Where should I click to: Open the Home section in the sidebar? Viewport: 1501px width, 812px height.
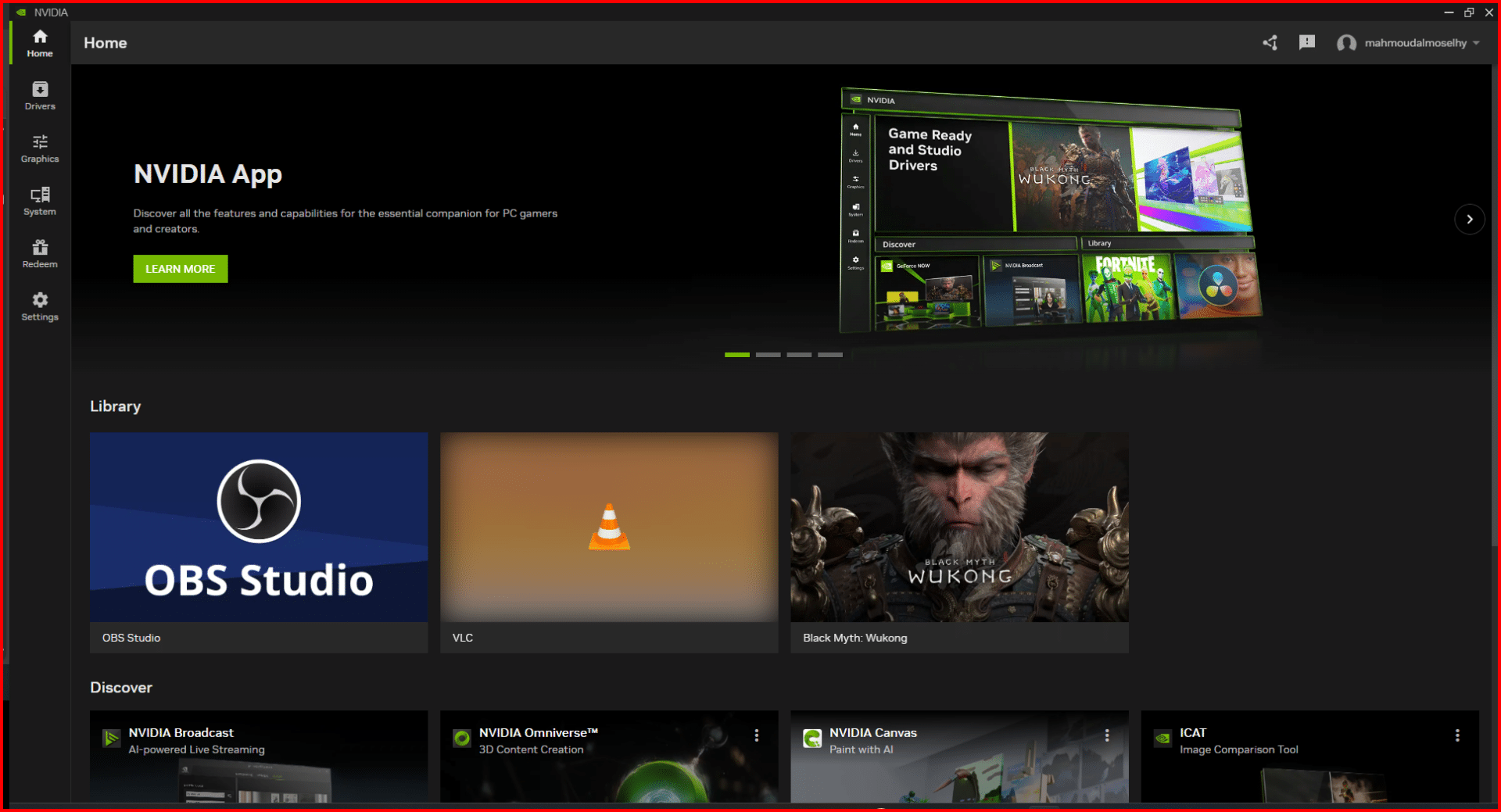click(x=40, y=43)
